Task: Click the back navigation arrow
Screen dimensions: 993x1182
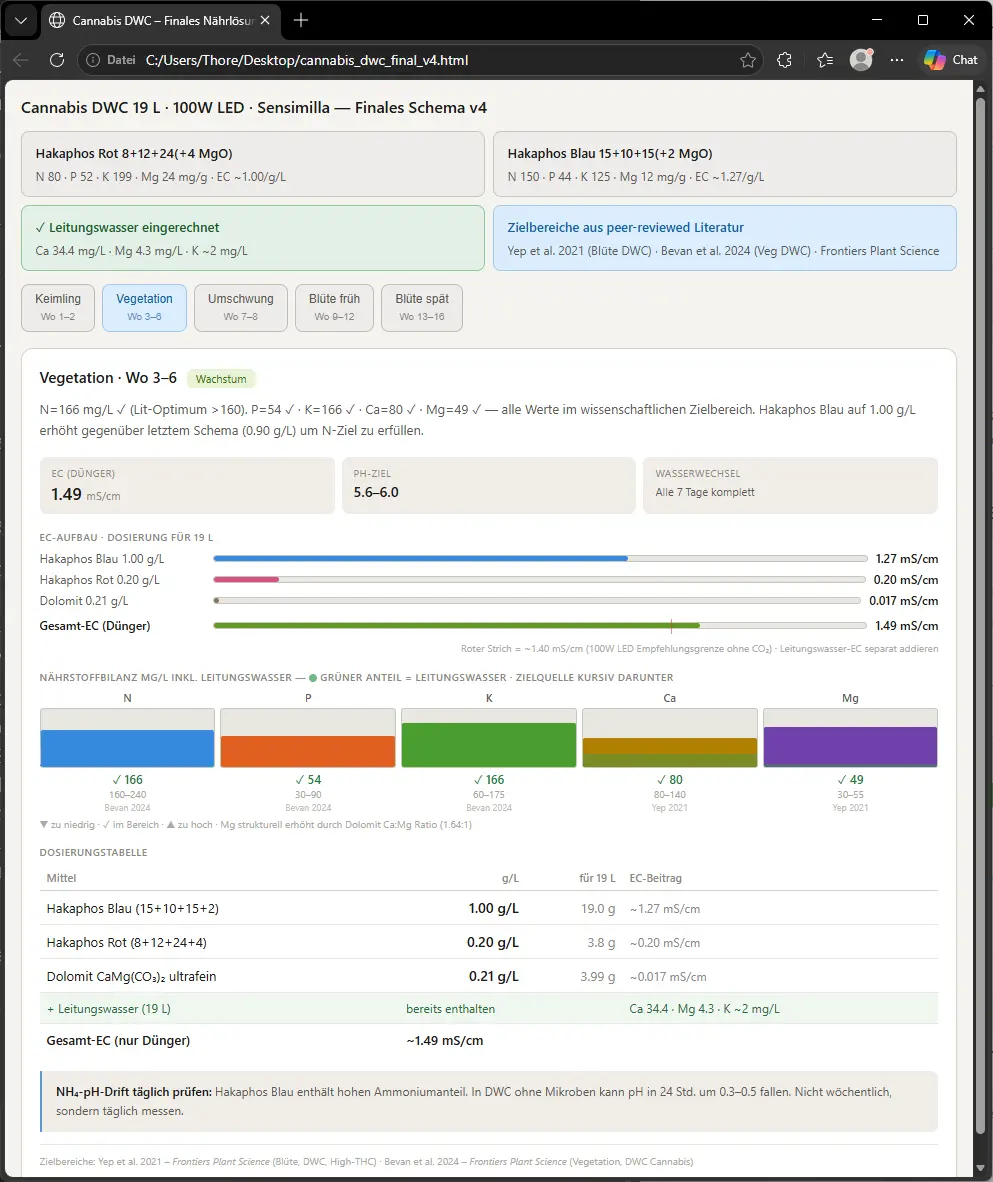Action: (21, 60)
